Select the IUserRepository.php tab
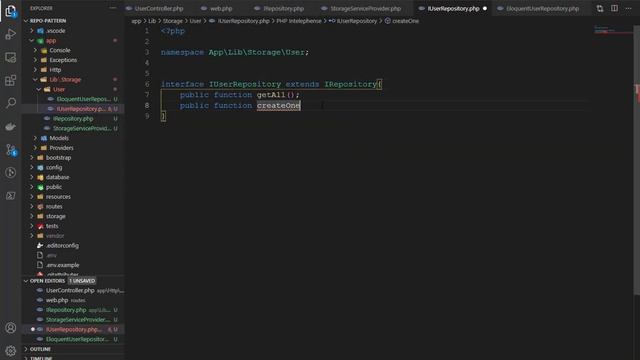 tap(453, 8)
